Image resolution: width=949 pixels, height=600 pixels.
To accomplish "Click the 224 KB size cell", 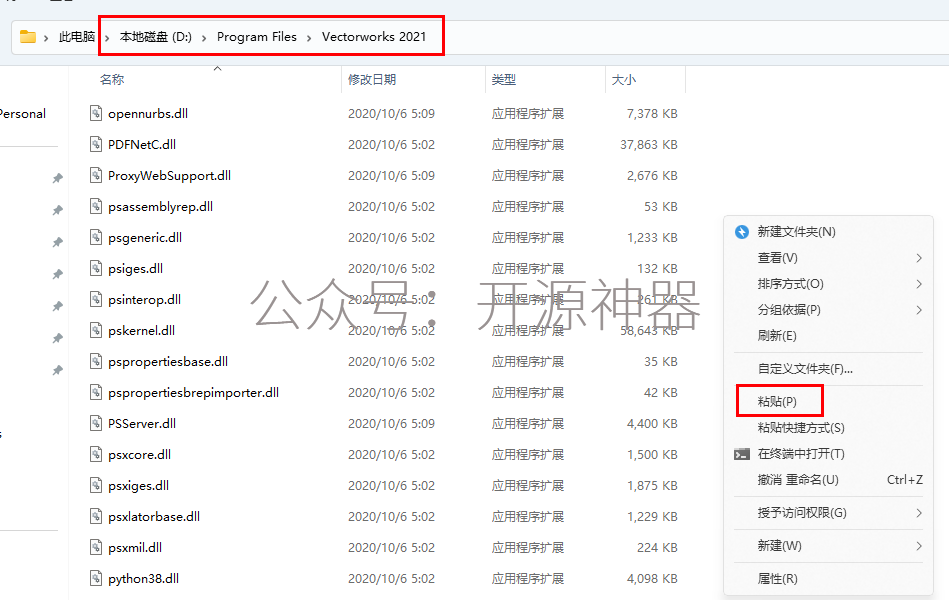I will click(x=657, y=547).
